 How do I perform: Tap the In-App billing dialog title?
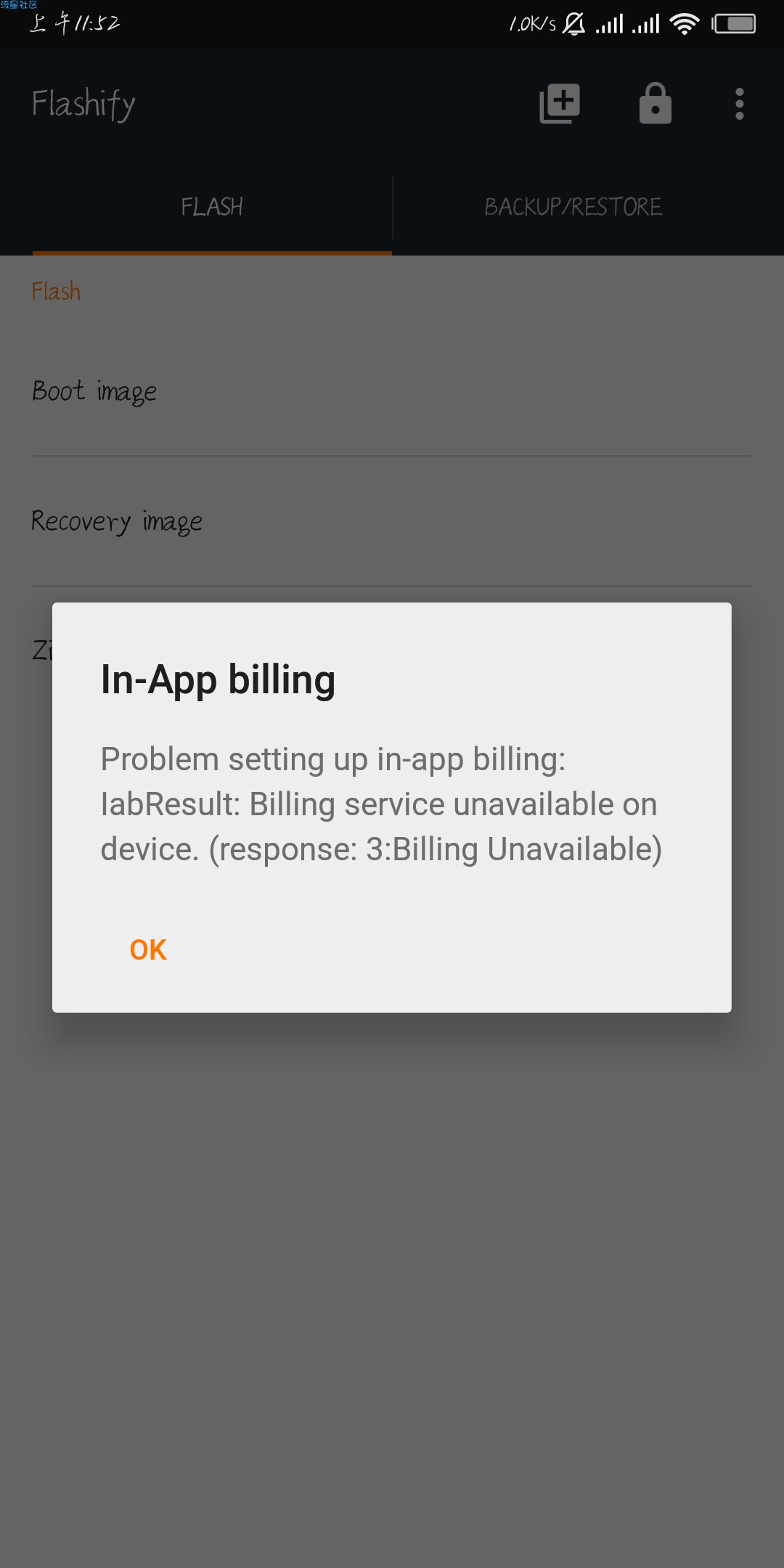218,679
